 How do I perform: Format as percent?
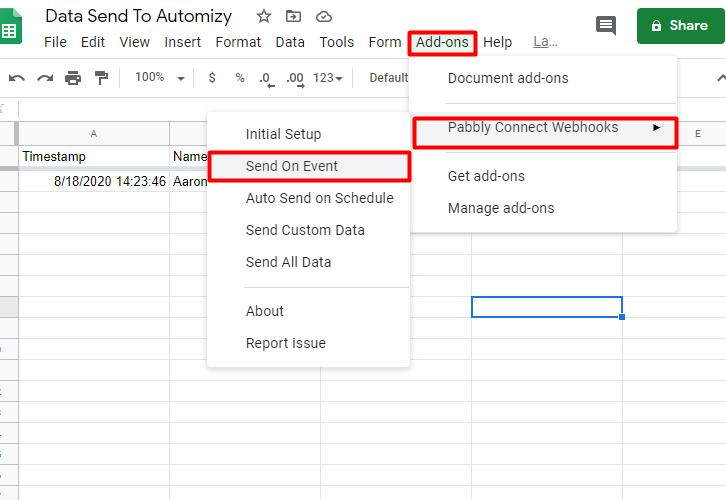point(240,77)
